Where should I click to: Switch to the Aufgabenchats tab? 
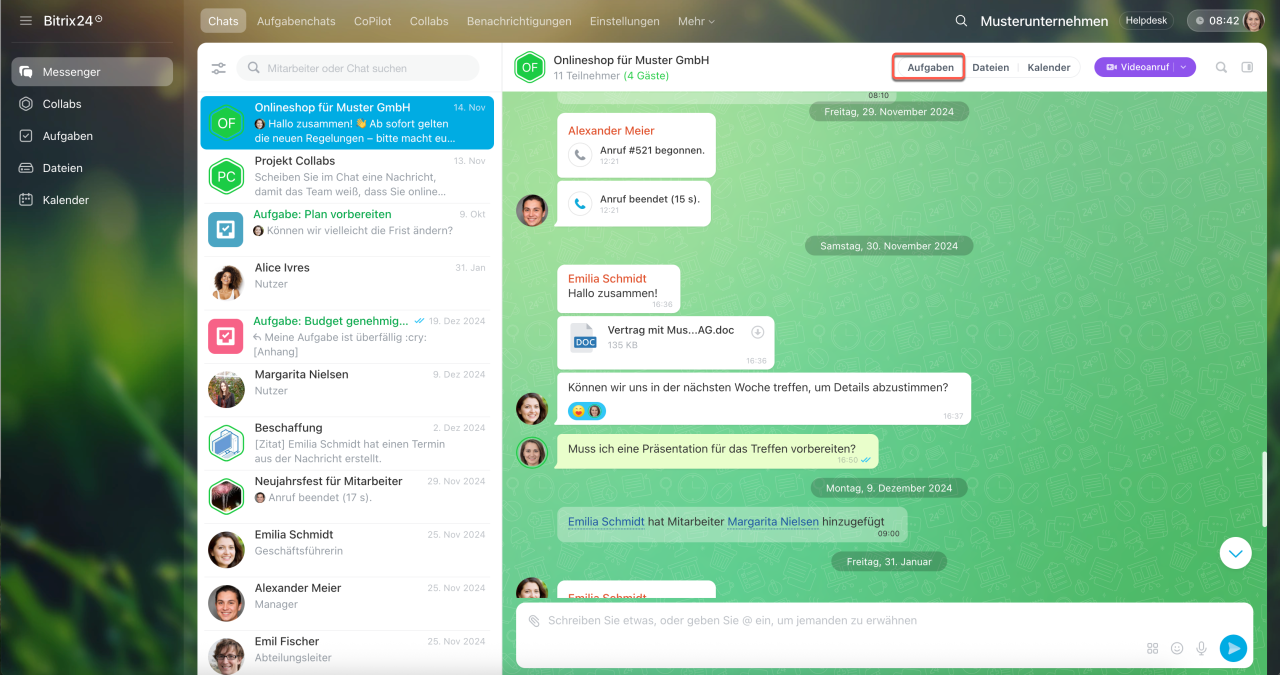(x=296, y=21)
